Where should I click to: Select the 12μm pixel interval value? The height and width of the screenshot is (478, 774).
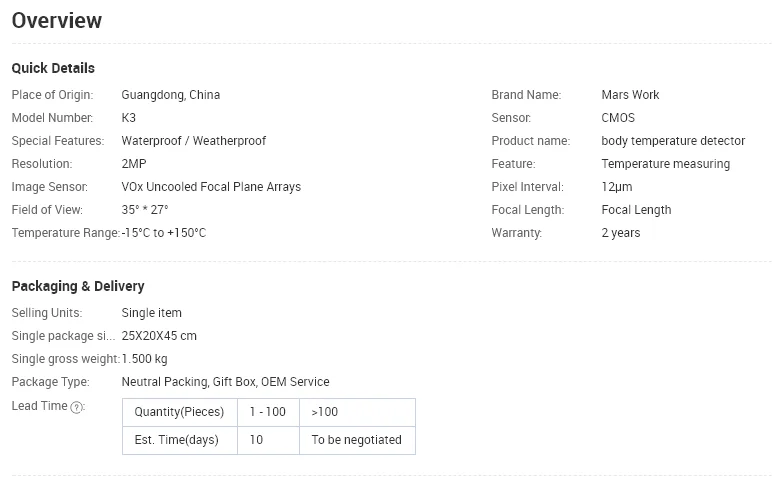click(x=616, y=187)
